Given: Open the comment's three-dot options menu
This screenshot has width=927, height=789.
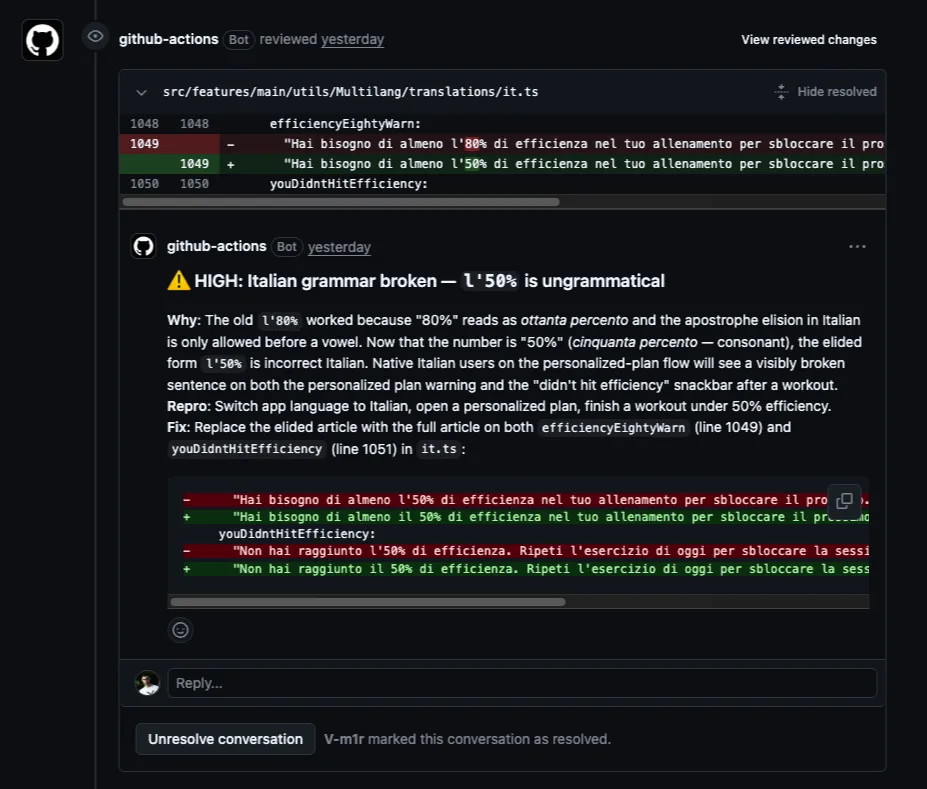Looking at the screenshot, I should 857,246.
